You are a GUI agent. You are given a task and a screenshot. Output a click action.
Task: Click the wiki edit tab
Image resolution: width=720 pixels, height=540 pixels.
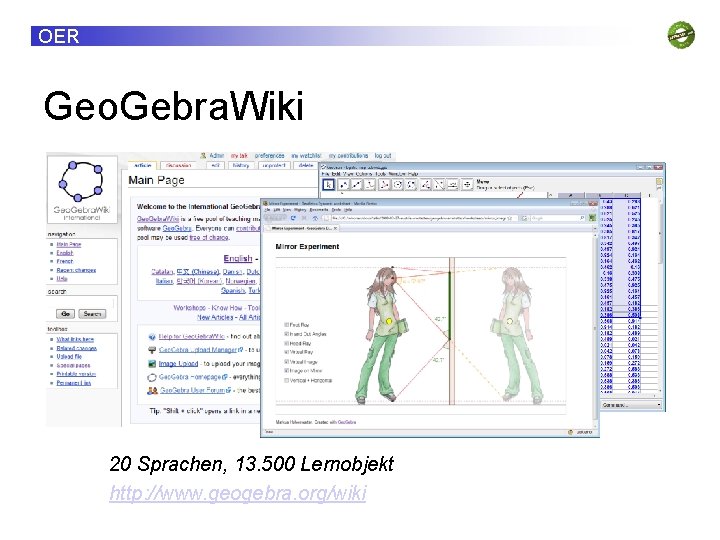click(x=215, y=165)
